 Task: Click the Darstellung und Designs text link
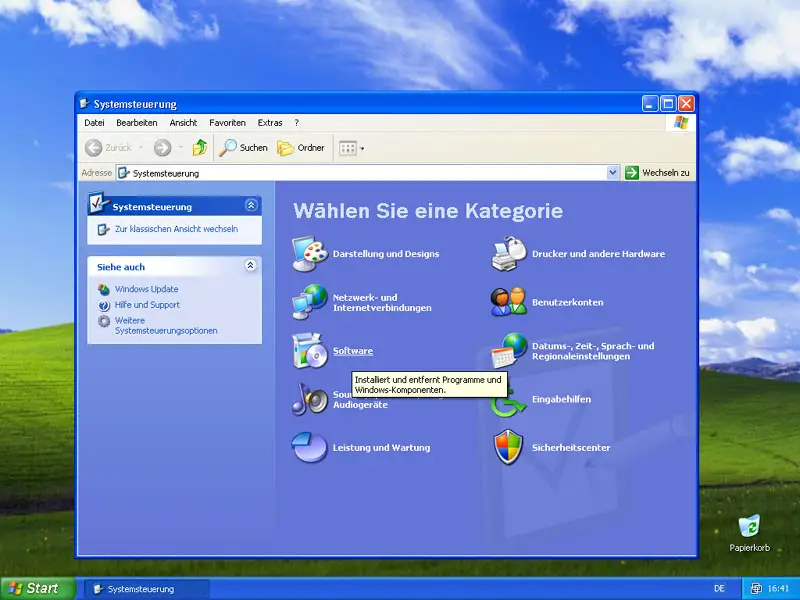coord(386,254)
